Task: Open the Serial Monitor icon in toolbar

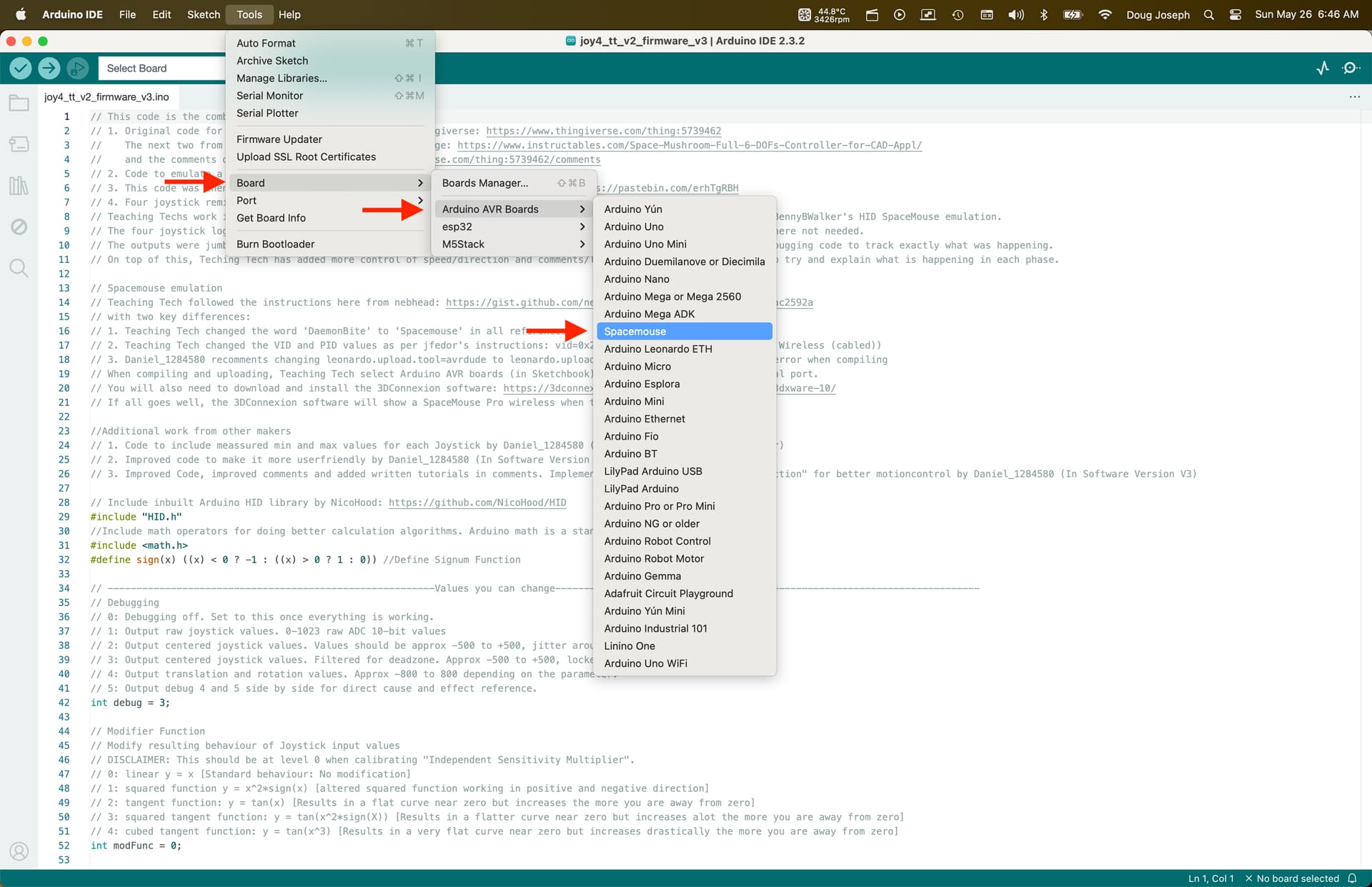Action: pyautogui.click(x=1351, y=68)
